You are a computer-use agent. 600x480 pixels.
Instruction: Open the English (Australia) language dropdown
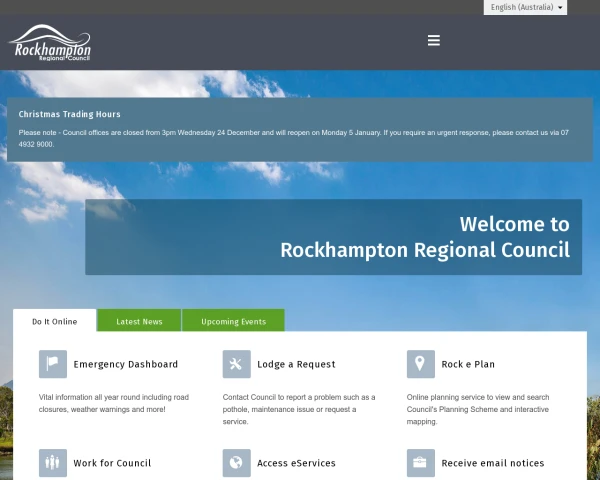pyautogui.click(x=526, y=7)
